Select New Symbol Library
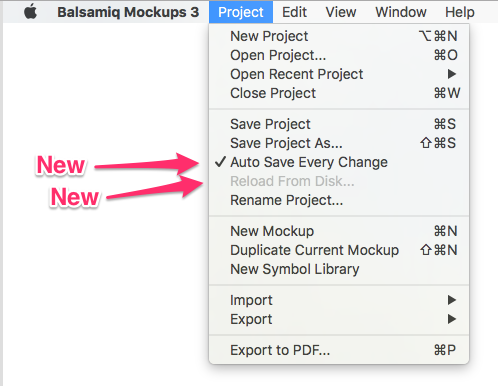498x386 pixels. pos(339,269)
